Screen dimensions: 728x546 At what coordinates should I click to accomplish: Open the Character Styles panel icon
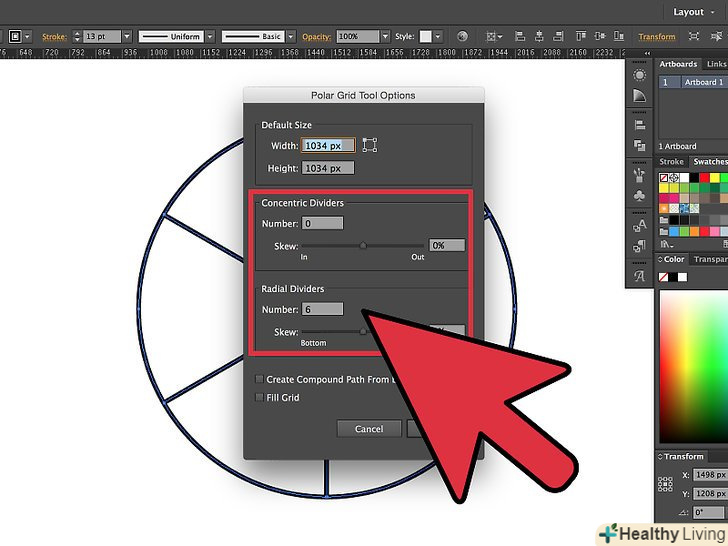(639, 227)
